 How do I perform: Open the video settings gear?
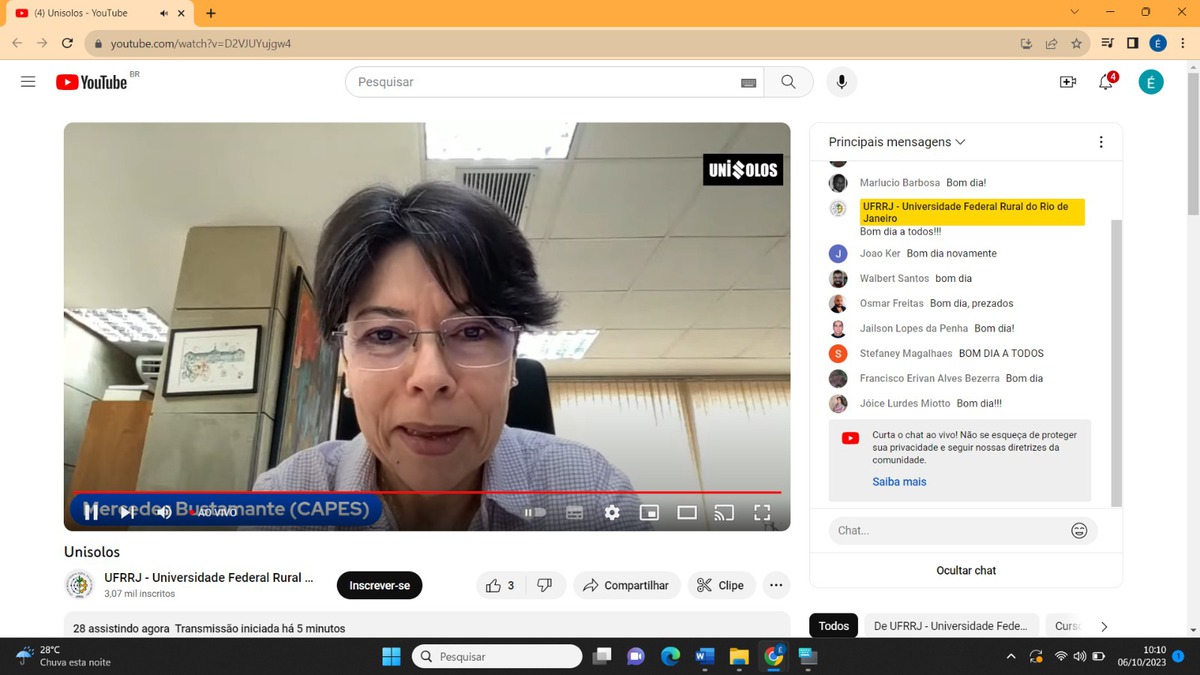pos(612,513)
